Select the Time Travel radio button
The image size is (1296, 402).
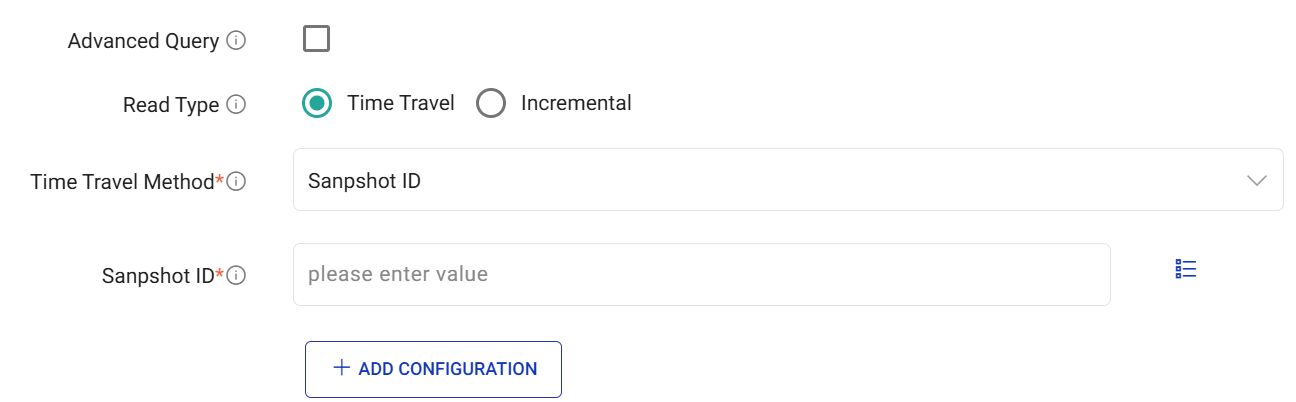tap(317, 103)
